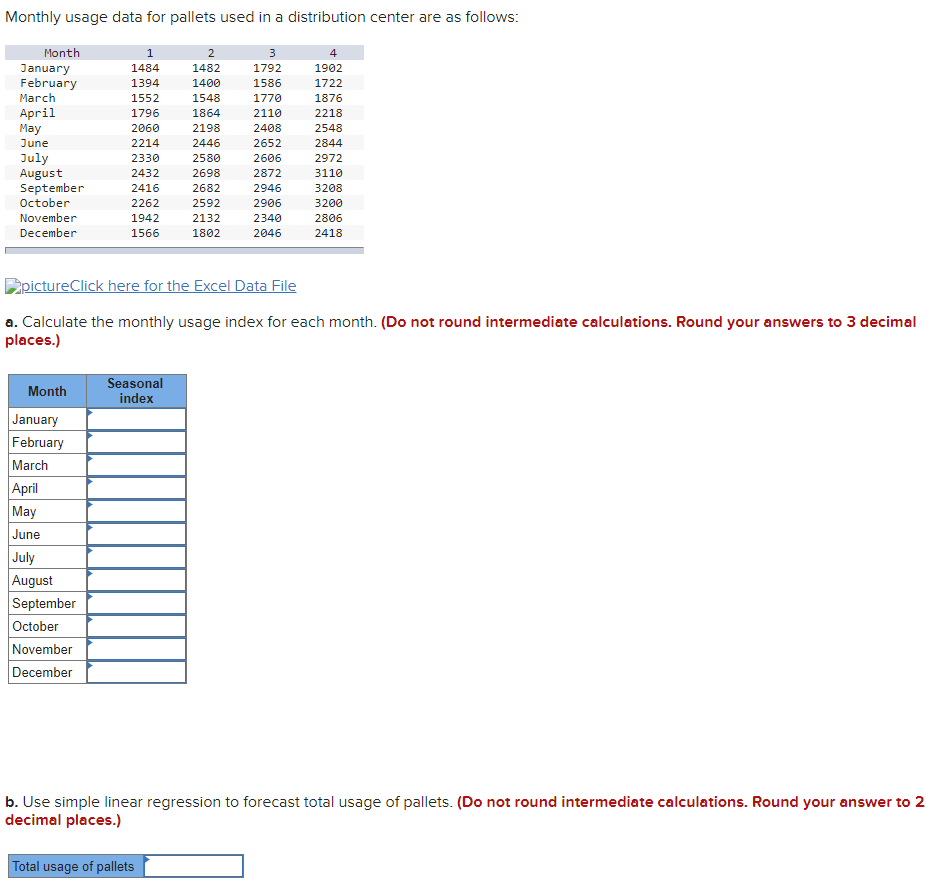The height and width of the screenshot is (889, 936).
Task: Click the blue triangle marker in January's answer box
Action: click(x=92, y=413)
